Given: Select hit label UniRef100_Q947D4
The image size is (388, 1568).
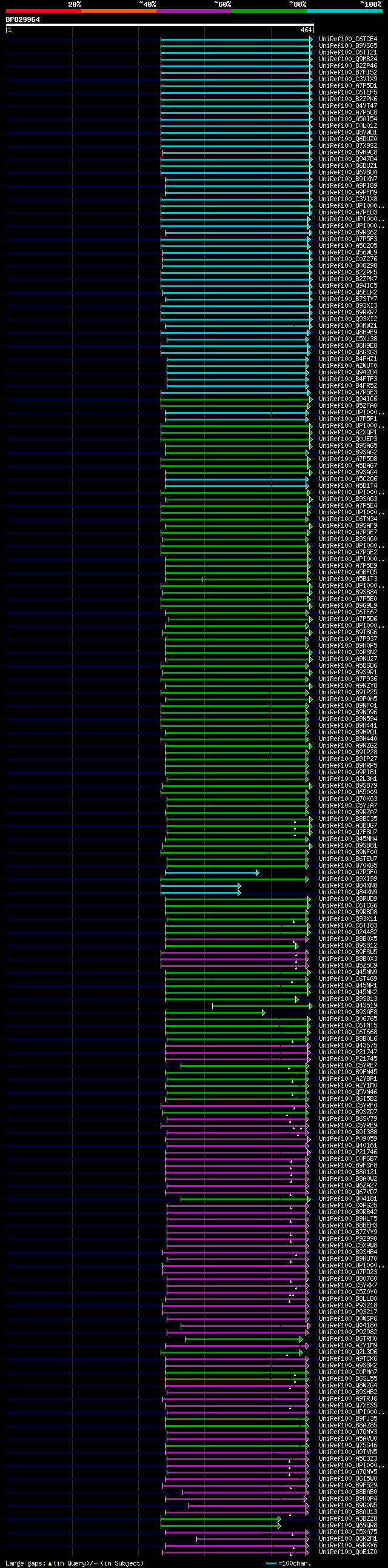Looking at the screenshot, I should pos(348,159).
